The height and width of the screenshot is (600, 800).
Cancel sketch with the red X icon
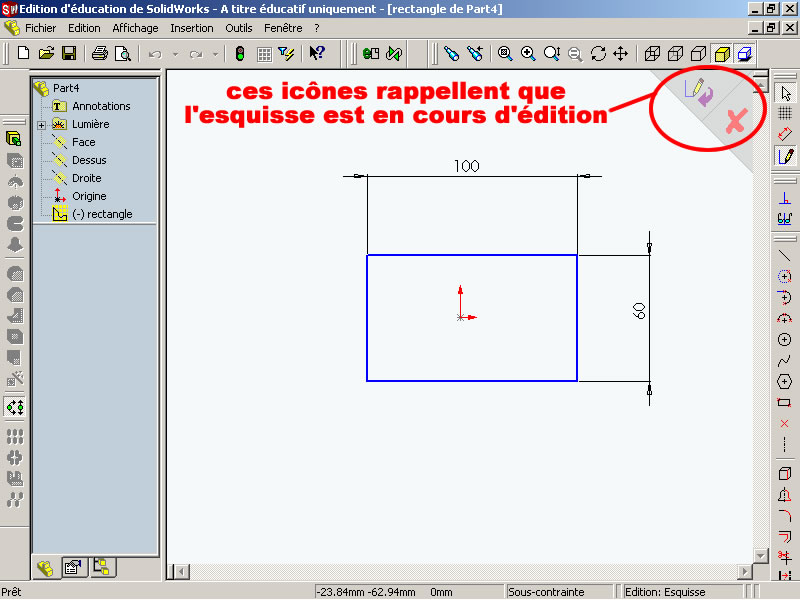[x=736, y=121]
